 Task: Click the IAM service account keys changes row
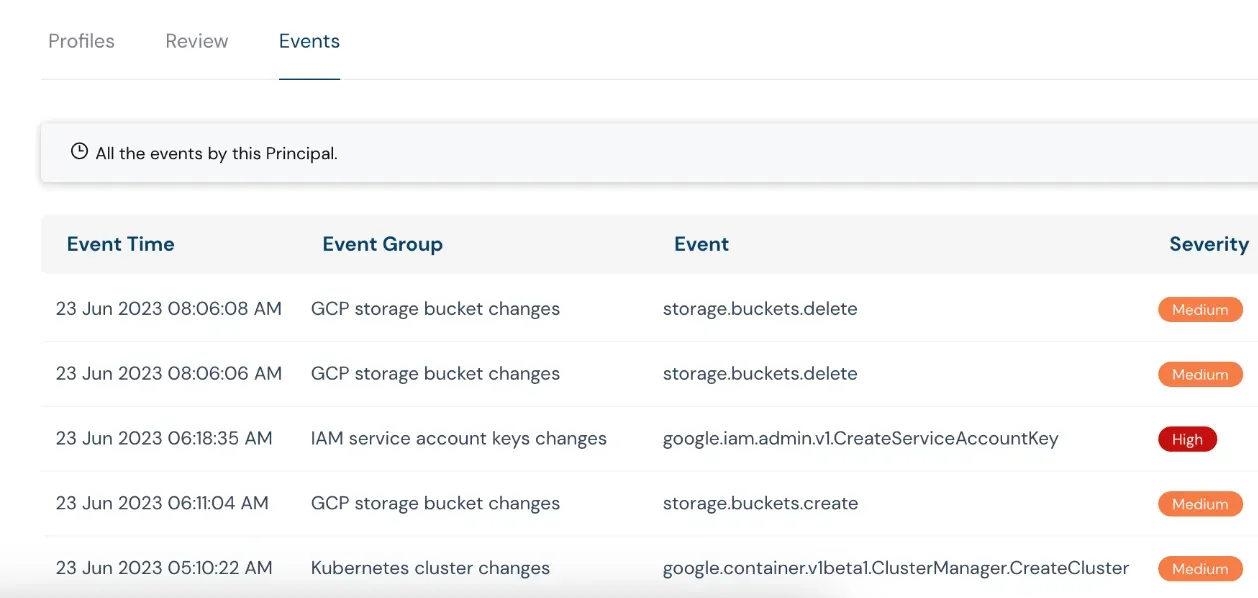tap(460, 438)
